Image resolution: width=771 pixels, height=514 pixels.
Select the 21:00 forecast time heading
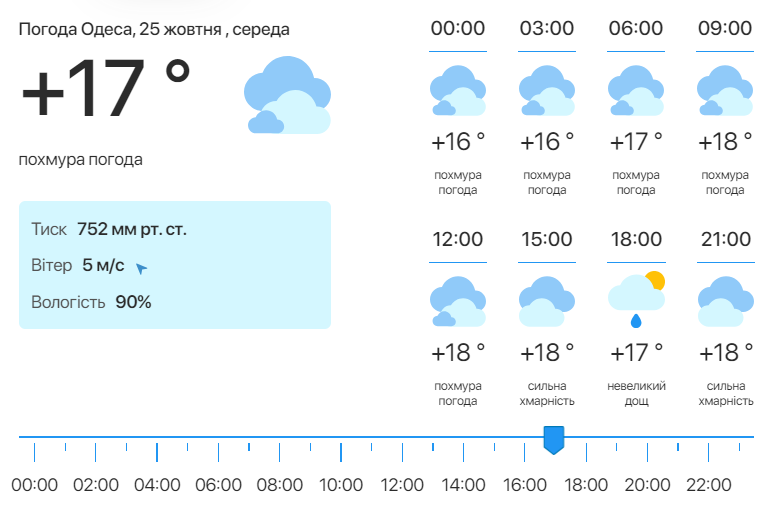pos(725,240)
